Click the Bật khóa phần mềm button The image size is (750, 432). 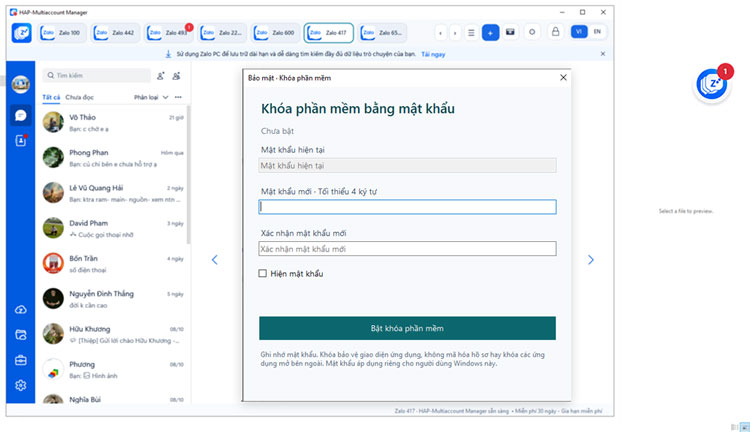pyautogui.click(x=408, y=328)
